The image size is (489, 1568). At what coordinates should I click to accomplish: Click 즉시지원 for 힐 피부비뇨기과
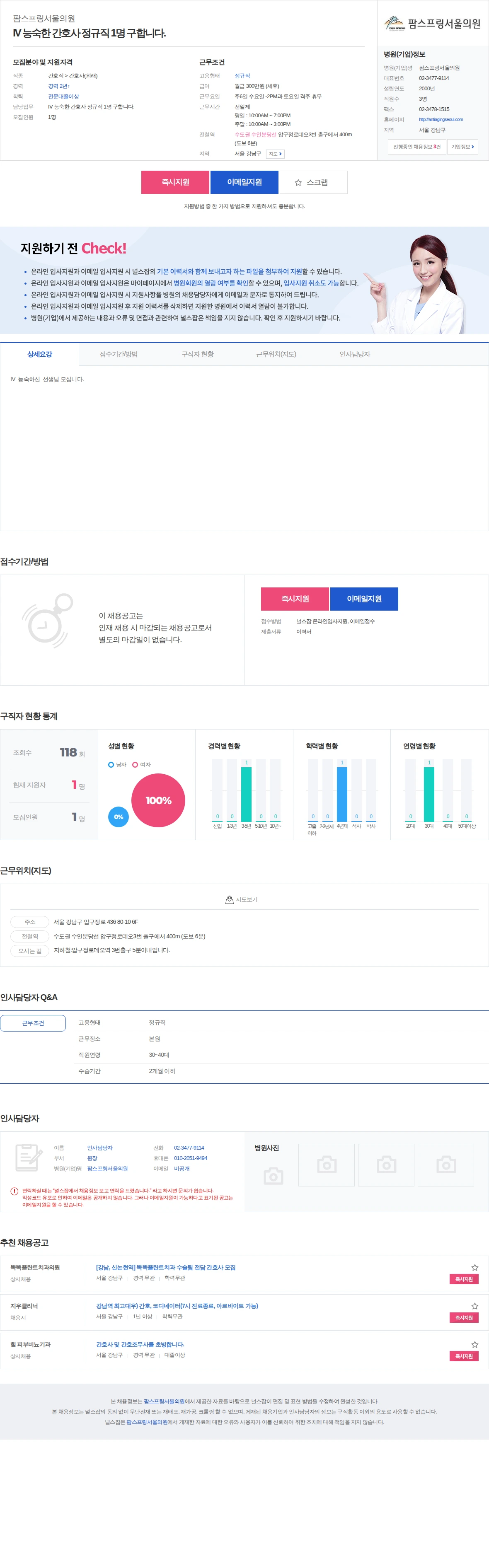[464, 1356]
